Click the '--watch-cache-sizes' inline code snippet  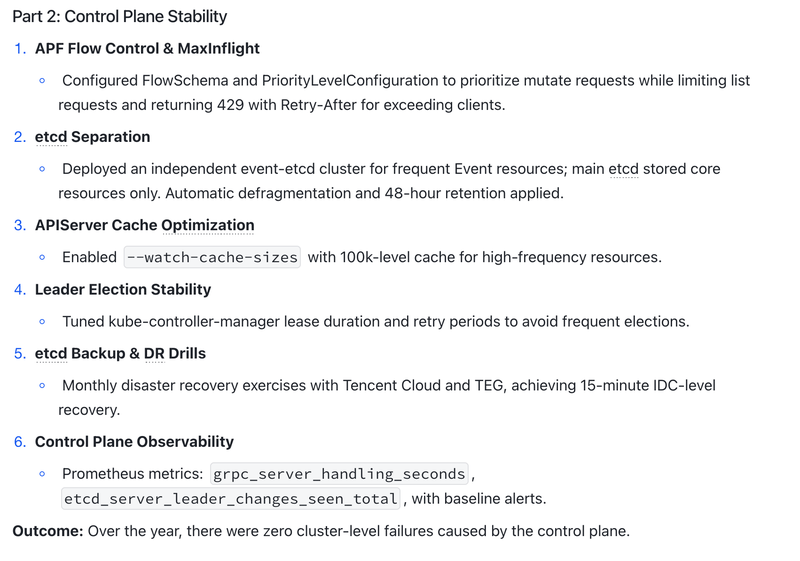pyautogui.click(x=212, y=257)
